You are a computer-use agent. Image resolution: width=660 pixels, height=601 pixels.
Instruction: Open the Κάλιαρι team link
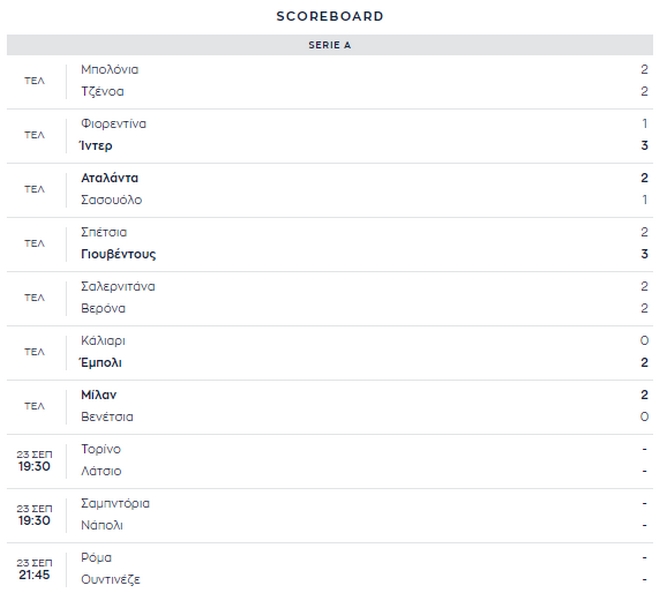coord(102,341)
